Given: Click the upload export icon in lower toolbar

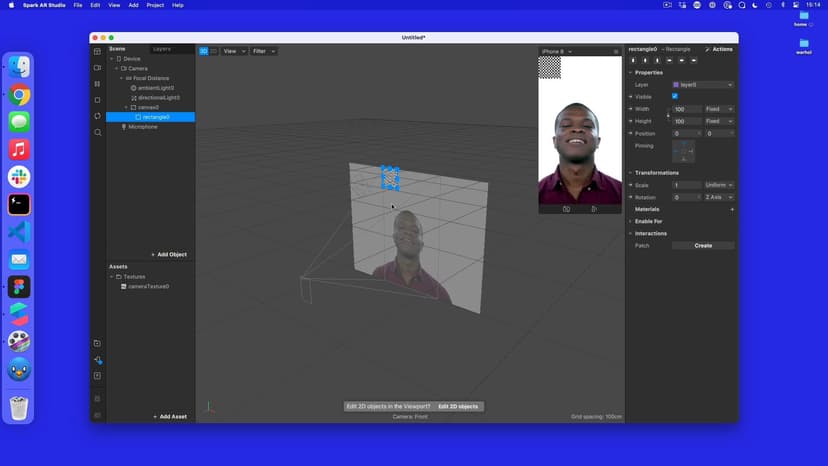Looking at the screenshot, I should pos(97,376).
